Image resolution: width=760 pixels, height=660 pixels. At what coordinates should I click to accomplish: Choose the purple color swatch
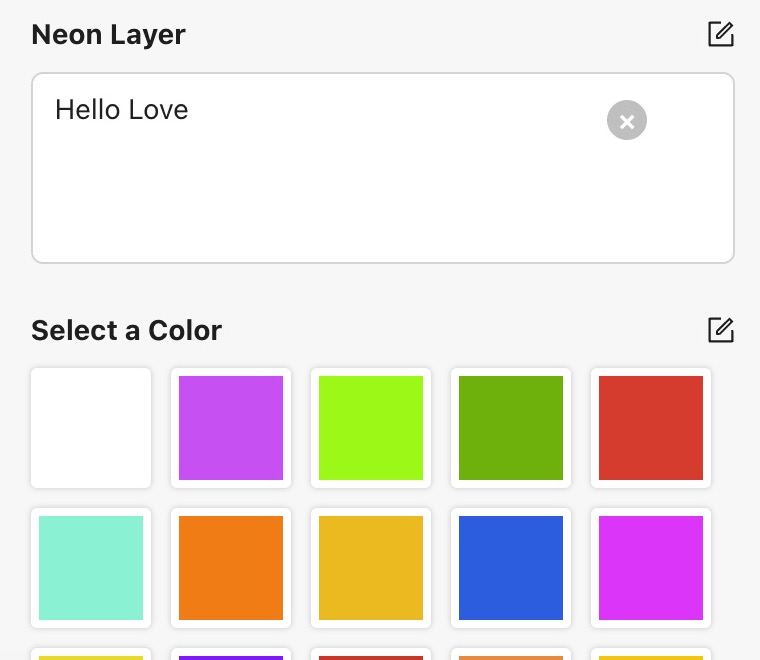point(231,428)
